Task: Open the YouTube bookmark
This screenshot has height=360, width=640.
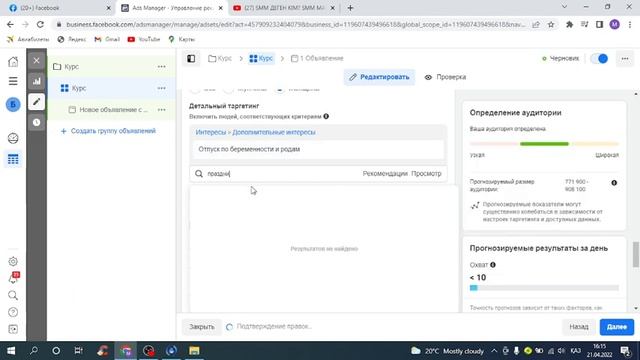Action: coord(144,39)
